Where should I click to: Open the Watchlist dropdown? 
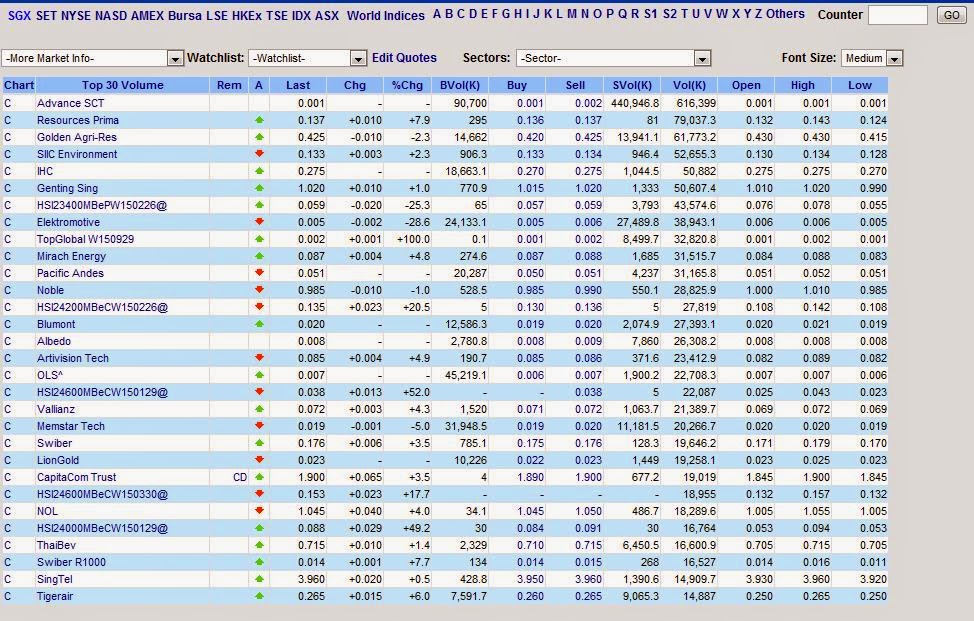307,58
